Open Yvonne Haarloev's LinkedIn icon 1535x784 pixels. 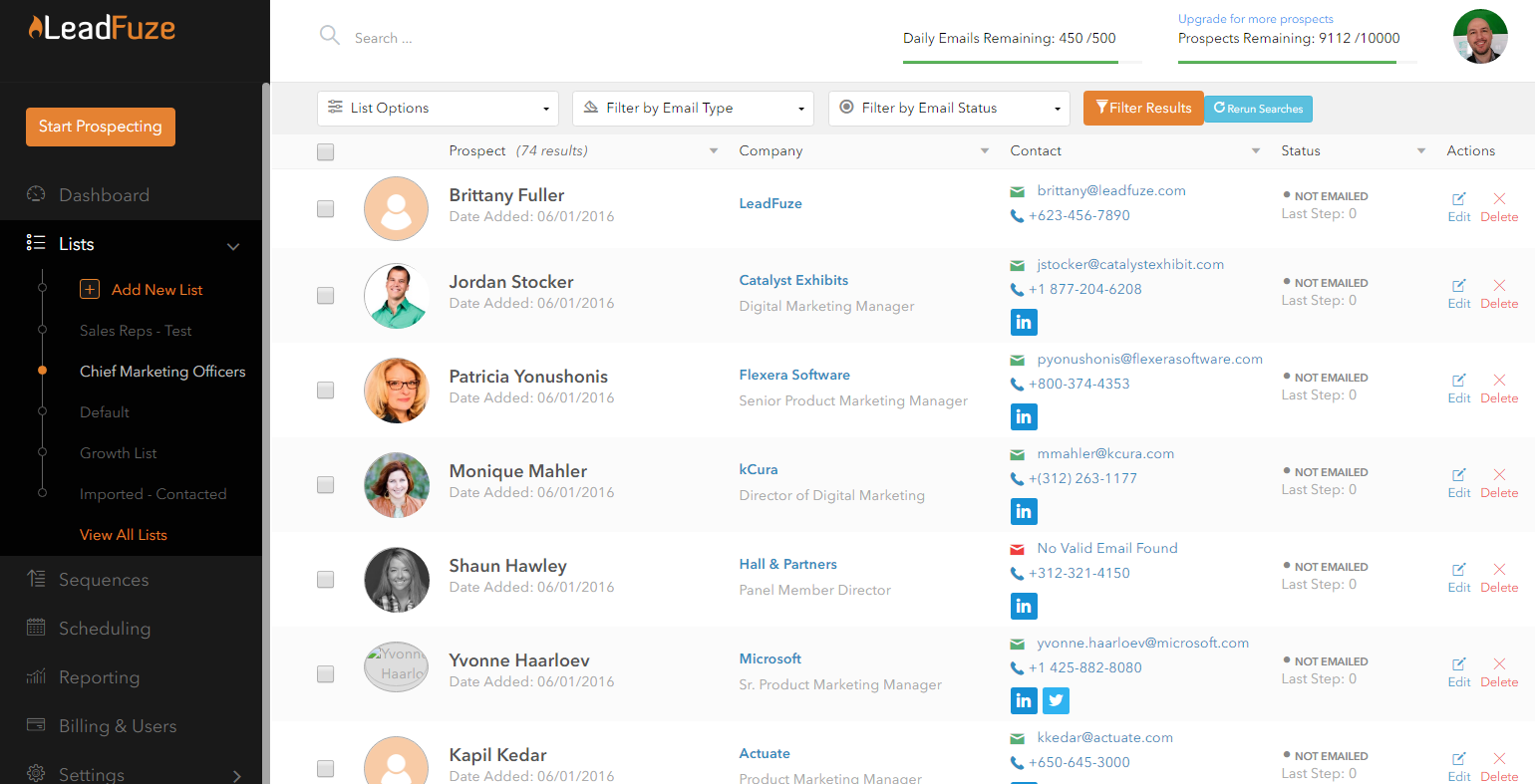[x=1024, y=700]
